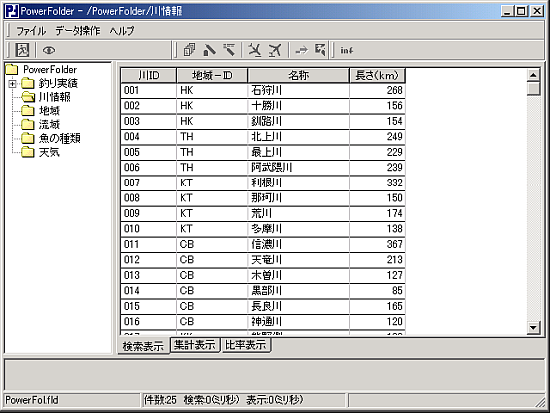Select the 石狩川 name cell
Viewport: 550px width, 413px height.
299,91
